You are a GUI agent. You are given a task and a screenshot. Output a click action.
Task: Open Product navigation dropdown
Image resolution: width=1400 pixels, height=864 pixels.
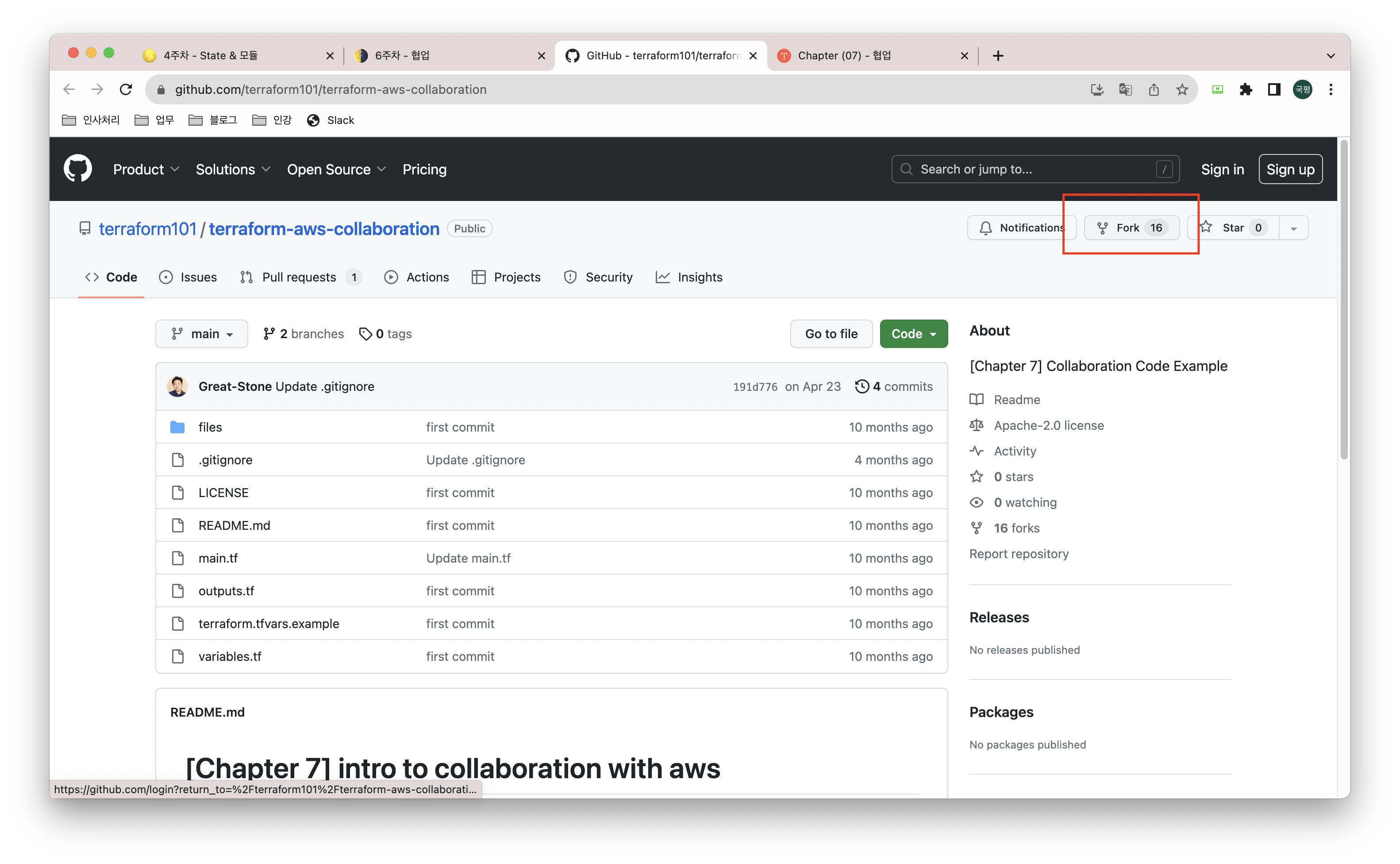(146, 169)
